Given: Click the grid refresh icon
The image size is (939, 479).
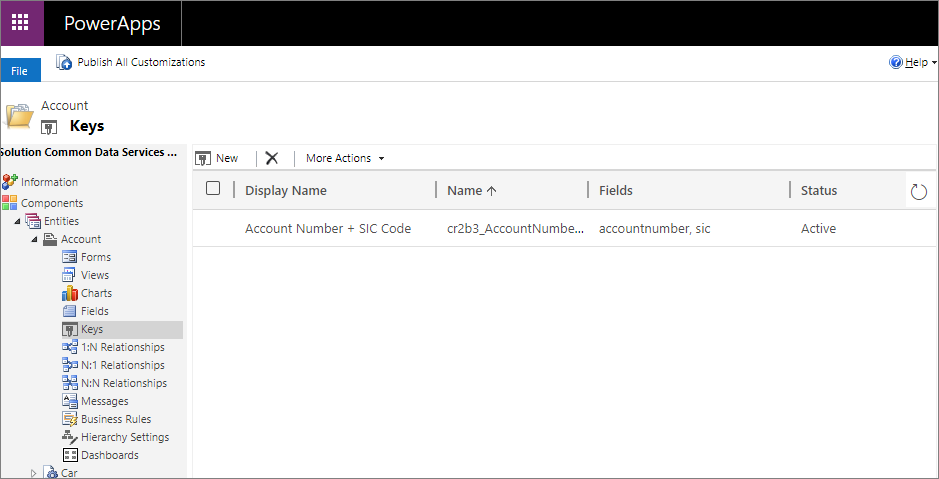Looking at the screenshot, I should tap(918, 192).
